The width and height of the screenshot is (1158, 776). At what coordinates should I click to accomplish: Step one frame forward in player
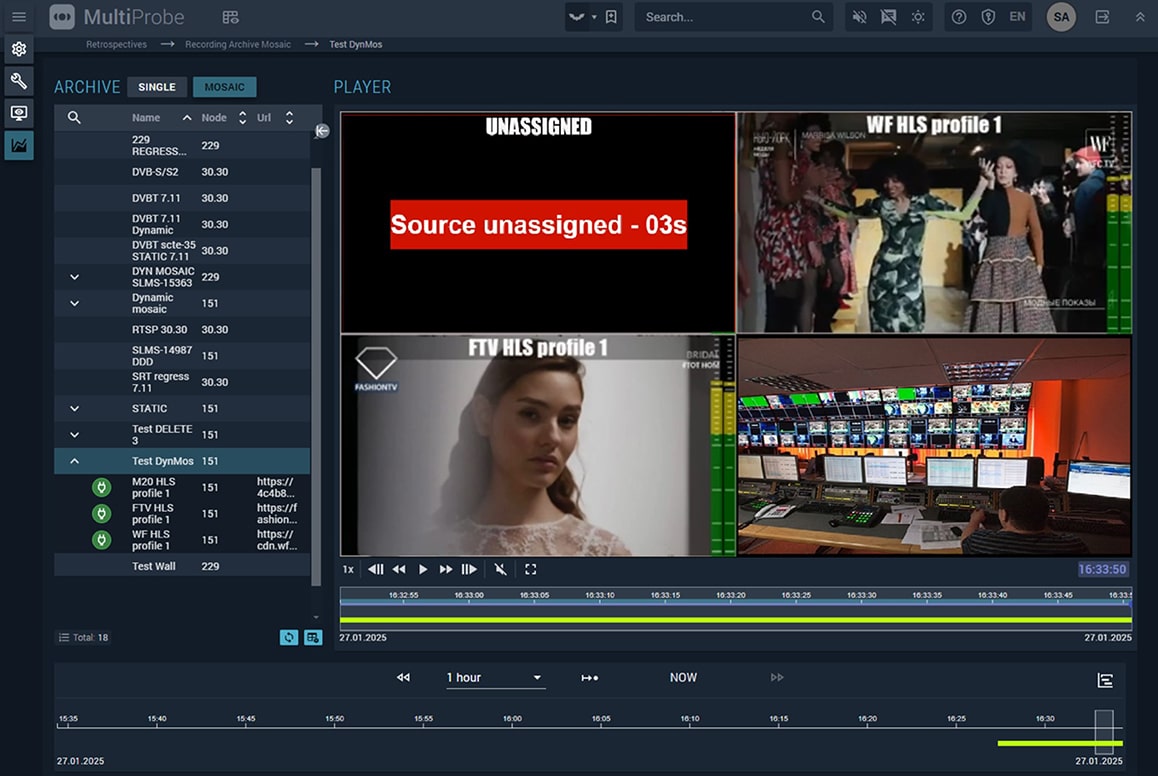(x=469, y=569)
